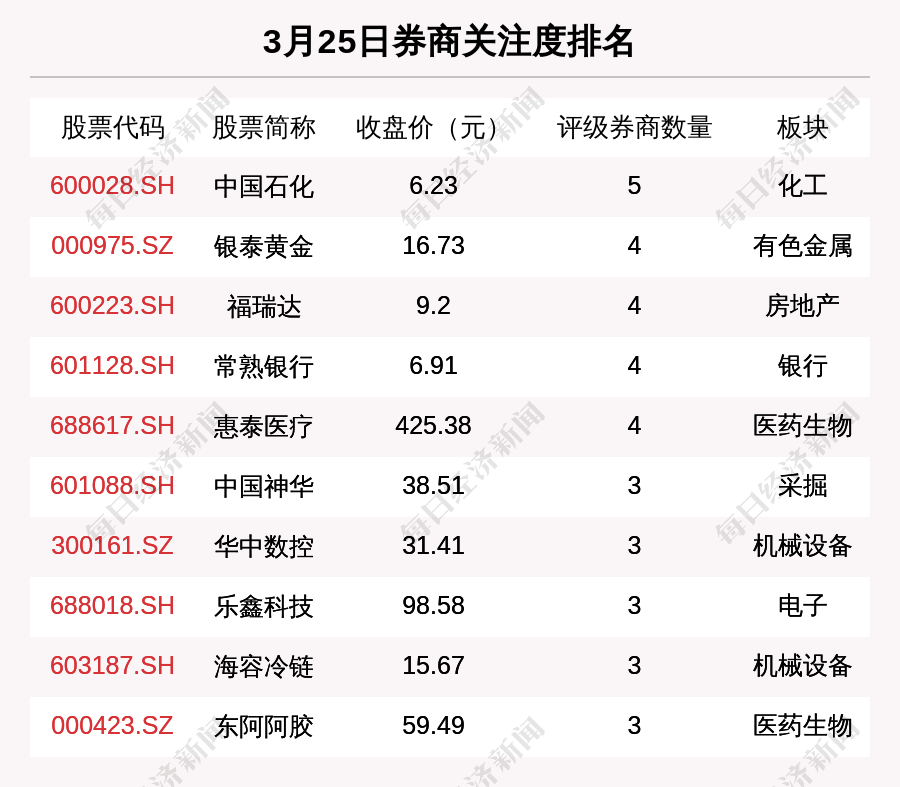Image resolution: width=900 pixels, height=787 pixels.
Task: Click broker count 3 for 乐鑫科技
Action: tap(634, 606)
